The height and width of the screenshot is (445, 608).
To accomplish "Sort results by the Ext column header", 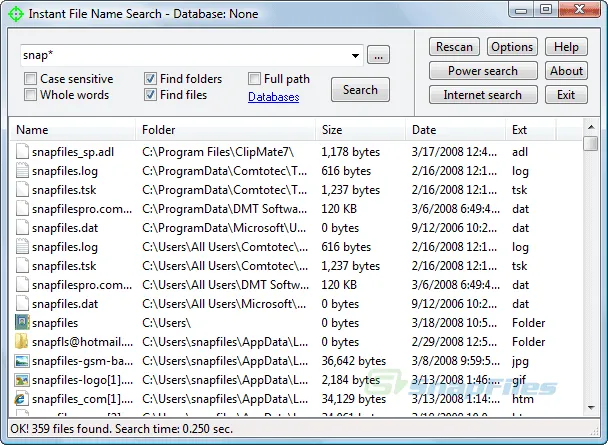I will click(x=531, y=129).
